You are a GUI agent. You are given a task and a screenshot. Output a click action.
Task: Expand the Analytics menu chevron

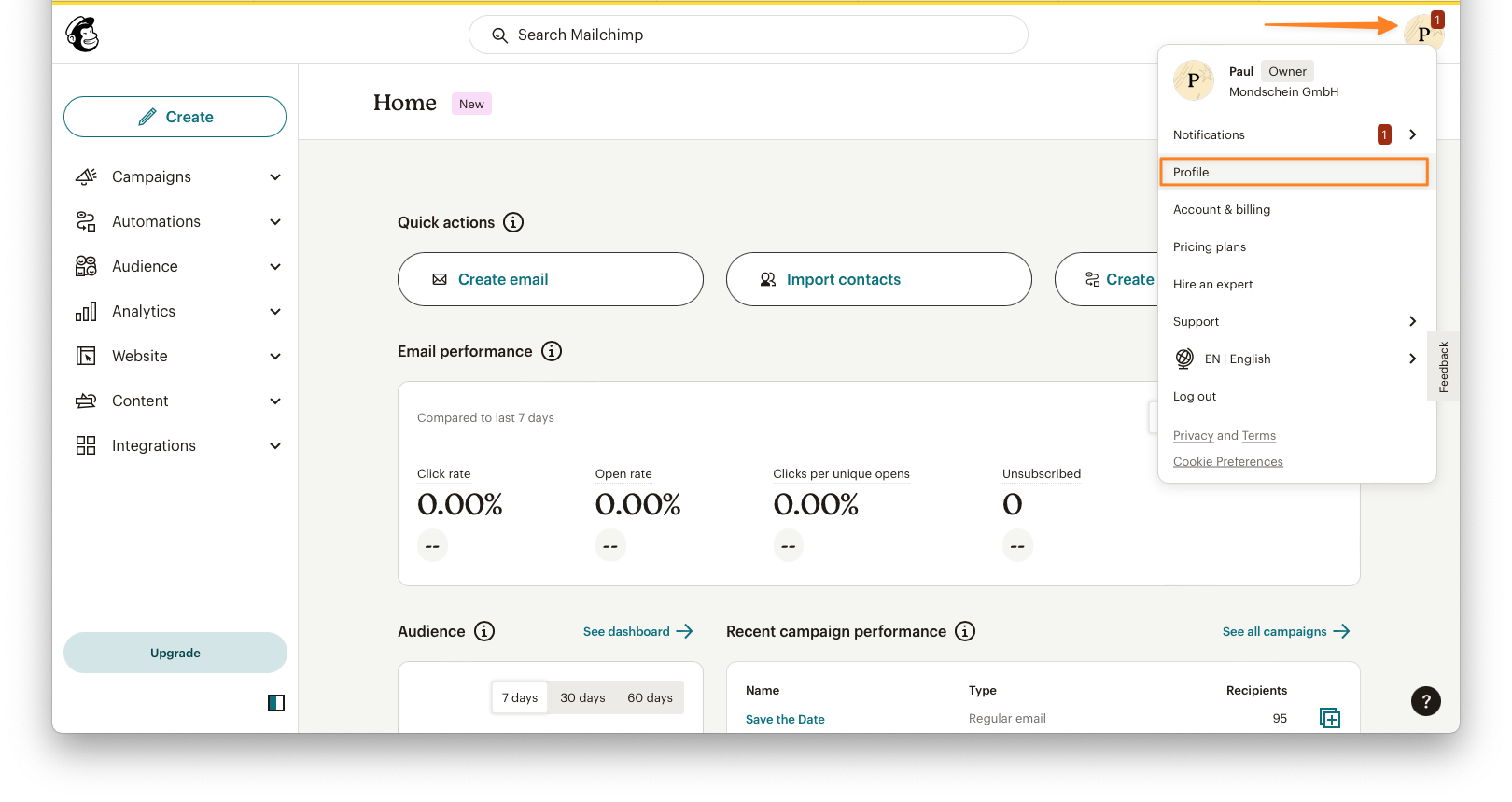click(275, 311)
